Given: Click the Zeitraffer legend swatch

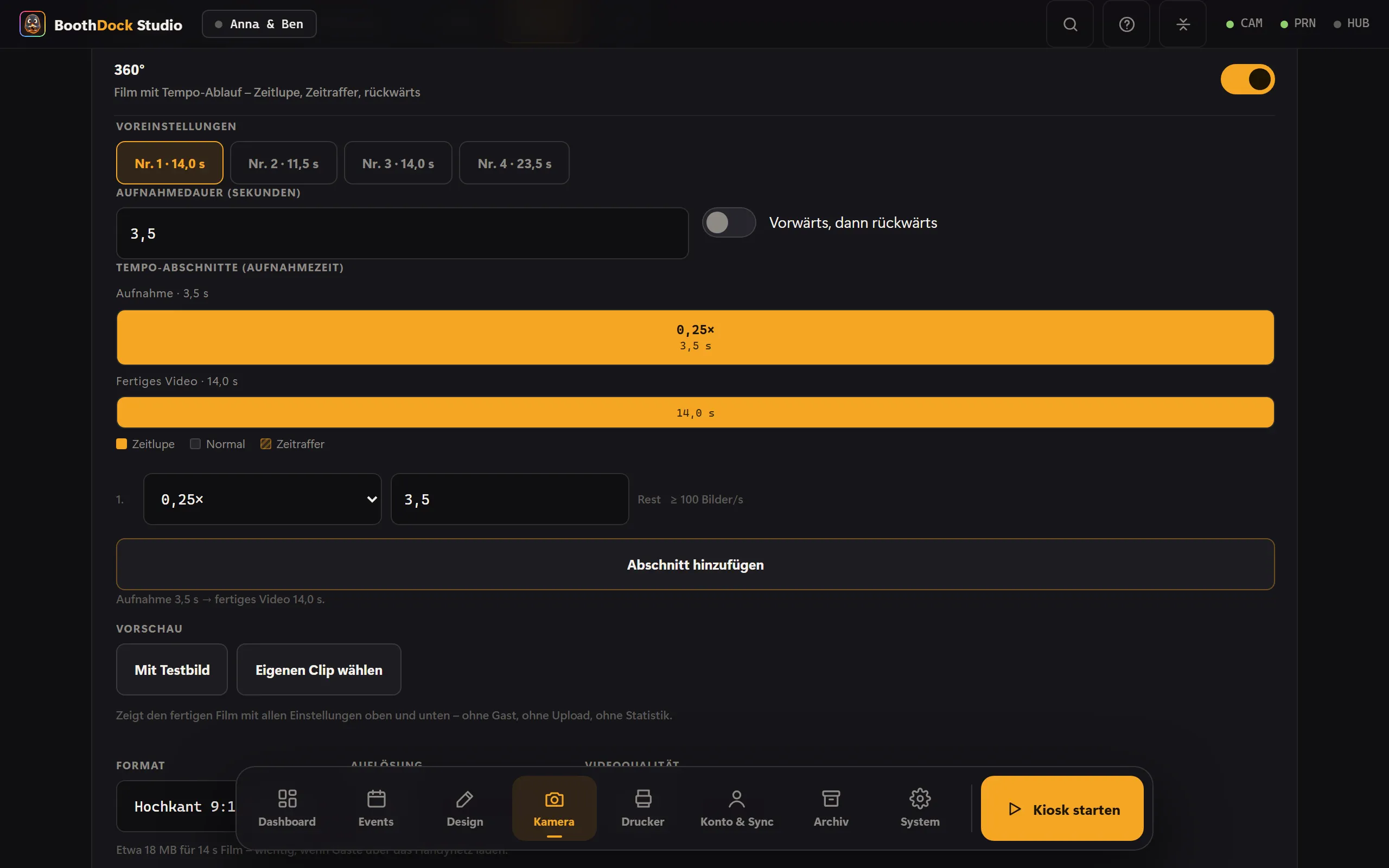Looking at the screenshot, I should click(x=265, y=444).
